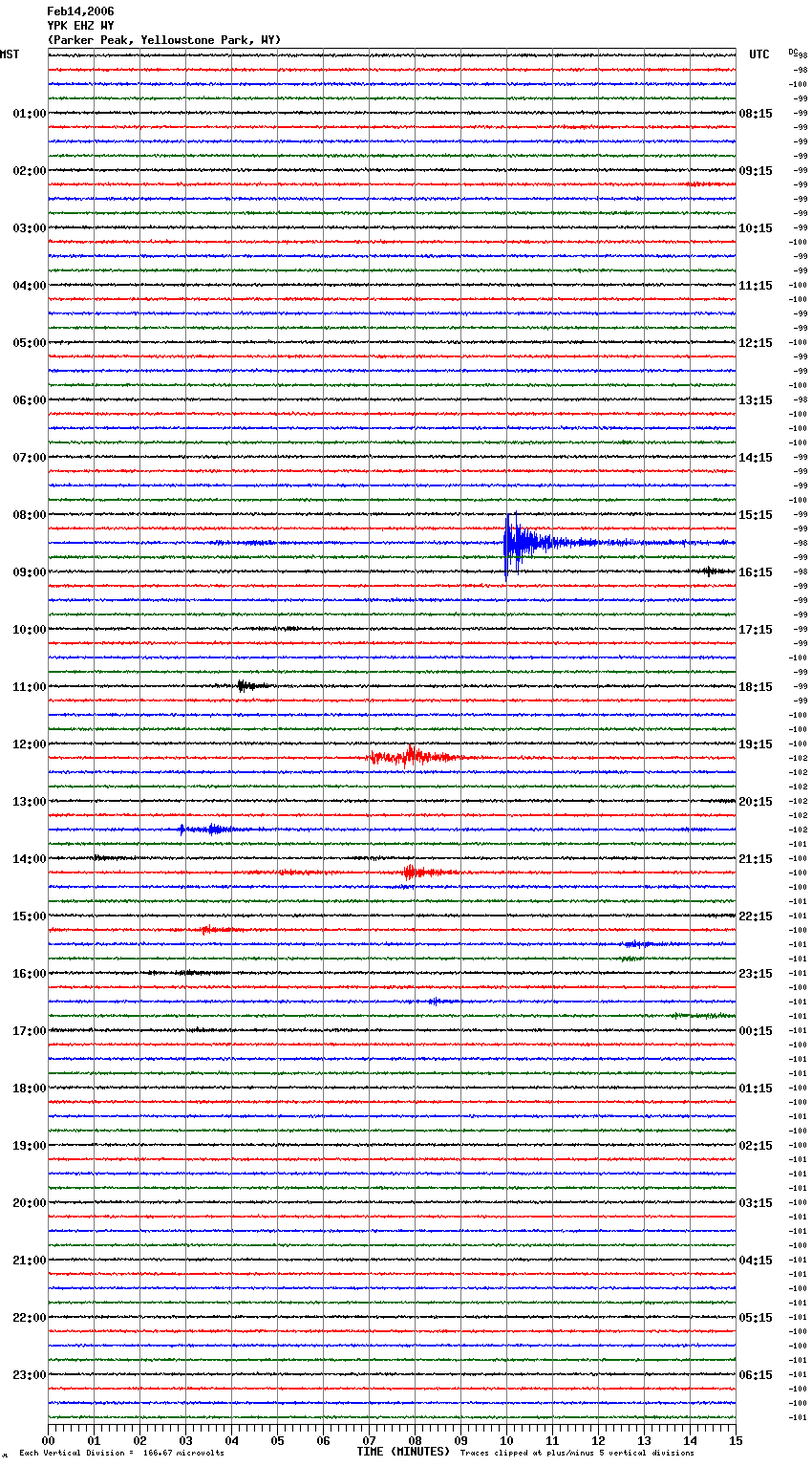Image resolution: width=812 pixels, height=1466 pixels.
Task: Click the Parker Peak, Yellowstone Park location text
Action: point(164,40)
